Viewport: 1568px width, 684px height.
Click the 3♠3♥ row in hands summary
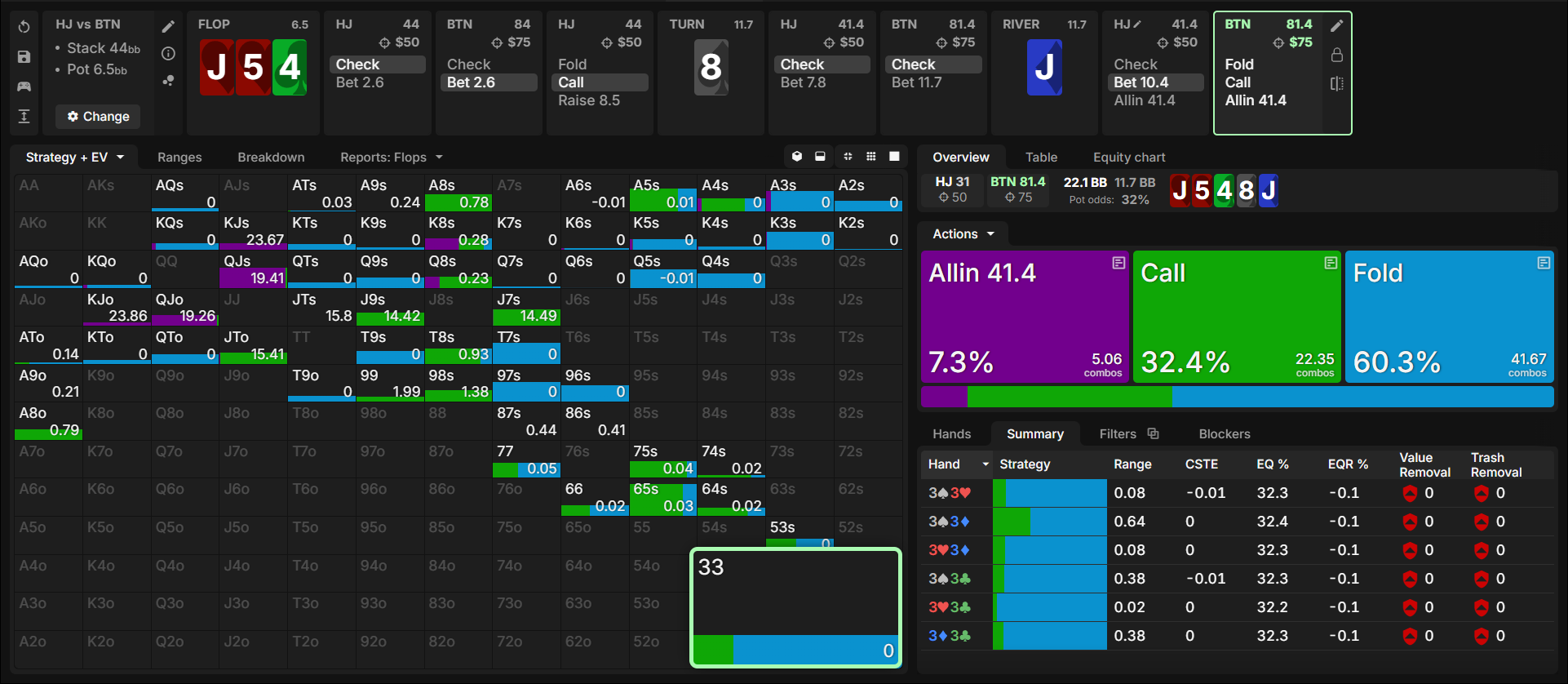pyautogui.click(x=1237, y=493)
